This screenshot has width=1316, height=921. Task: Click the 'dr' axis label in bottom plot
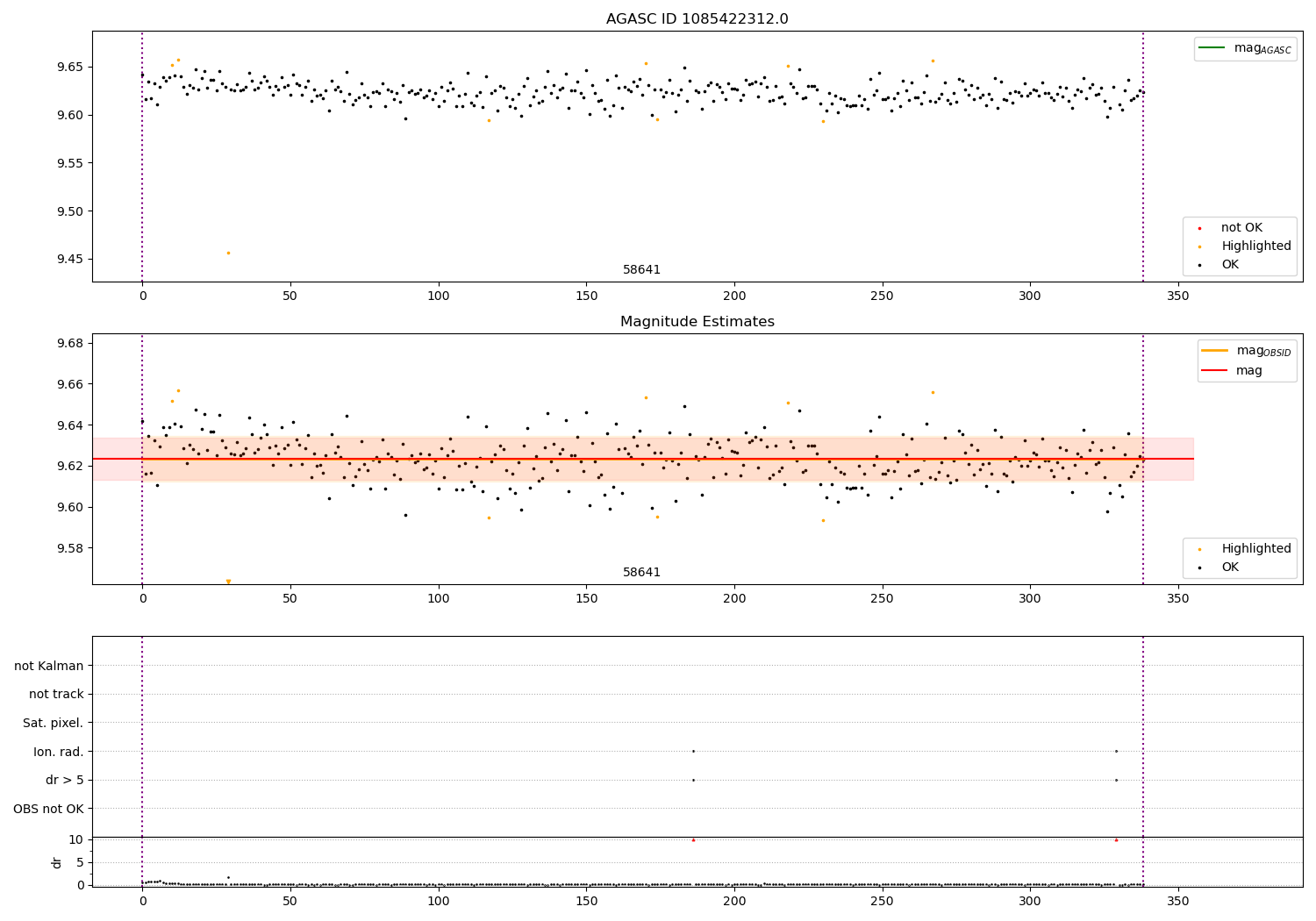pos(57,862)
